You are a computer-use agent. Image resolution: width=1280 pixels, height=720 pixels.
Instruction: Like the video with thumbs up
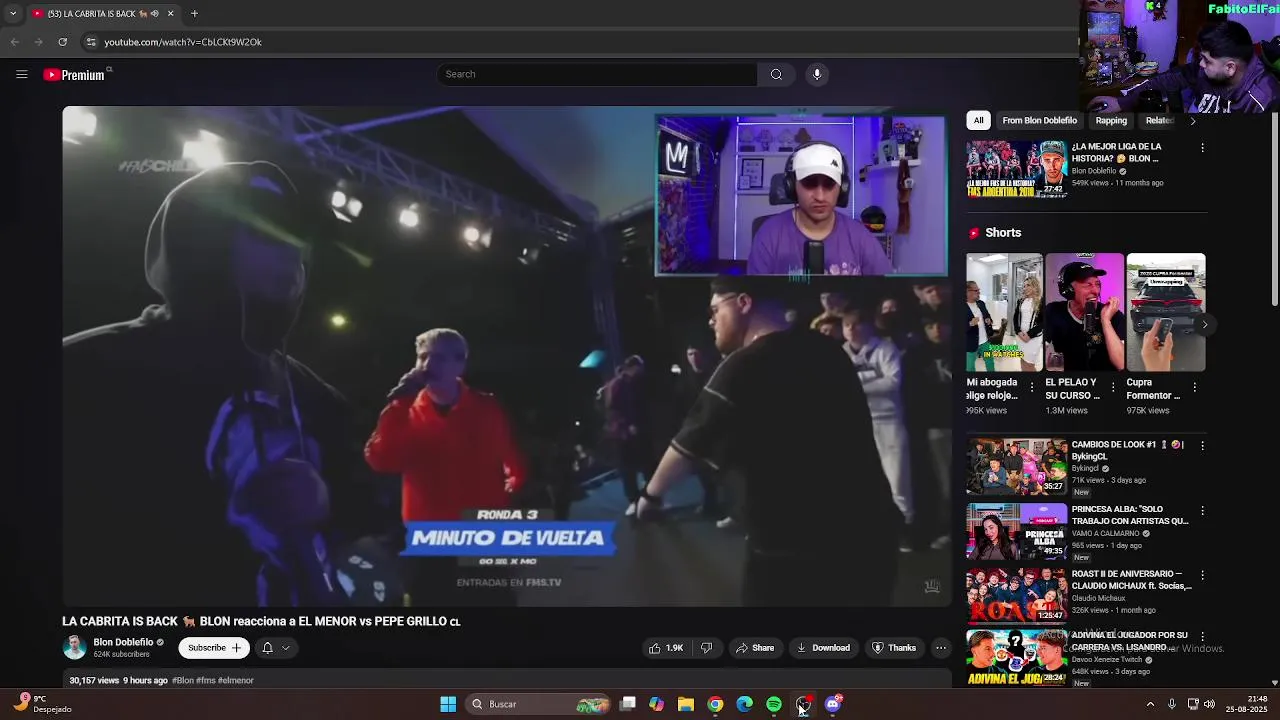point(666,648)
